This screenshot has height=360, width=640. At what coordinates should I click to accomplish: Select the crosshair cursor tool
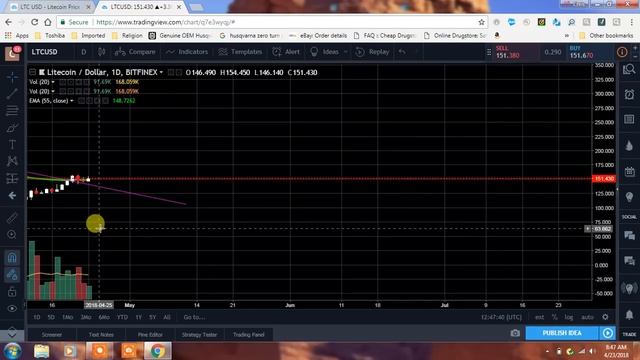(x=12, y=77)
